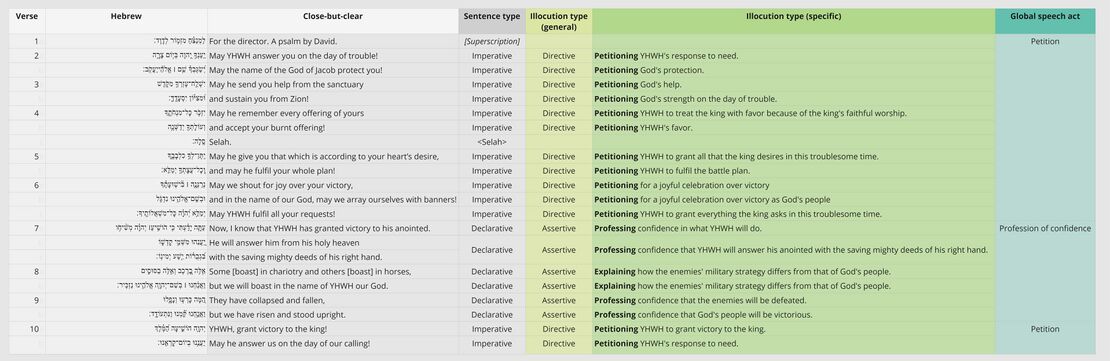Select "May YHWH answer you on the day of trouble!"
Viewport: 1110px width, 361px height.
(x=293, y=56)
